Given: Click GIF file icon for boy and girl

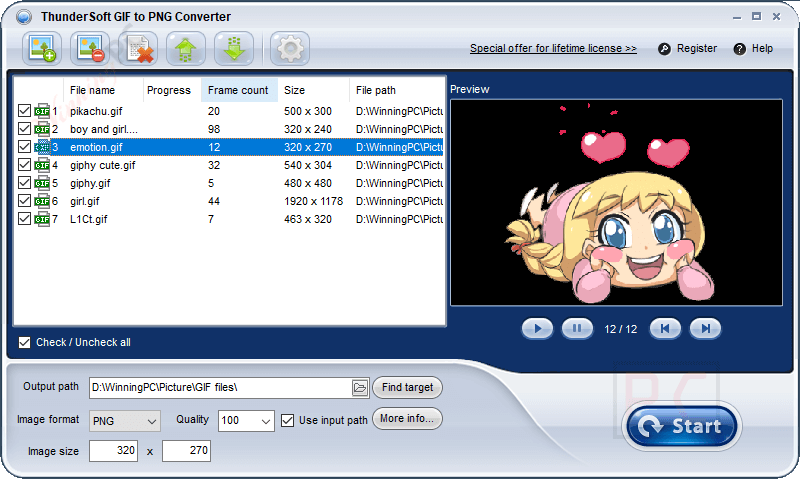Looking at the screenshot, I should (x=42, y=129).
